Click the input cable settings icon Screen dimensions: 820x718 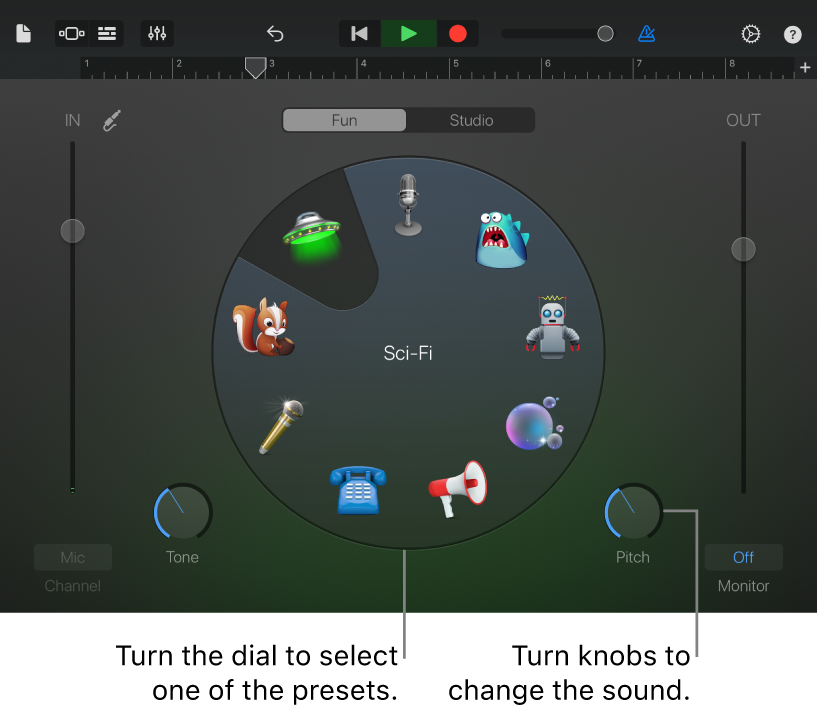[111, 121]
